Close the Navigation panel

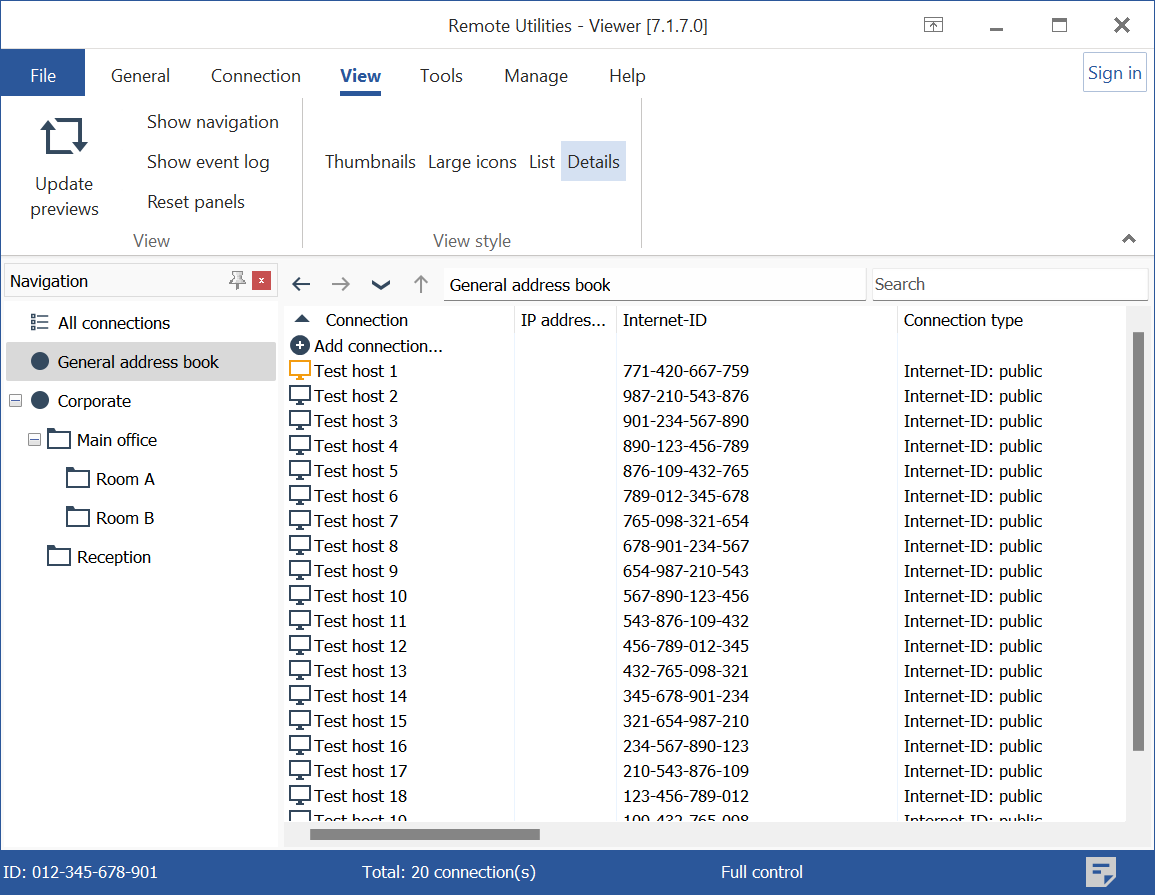(261, 281)
